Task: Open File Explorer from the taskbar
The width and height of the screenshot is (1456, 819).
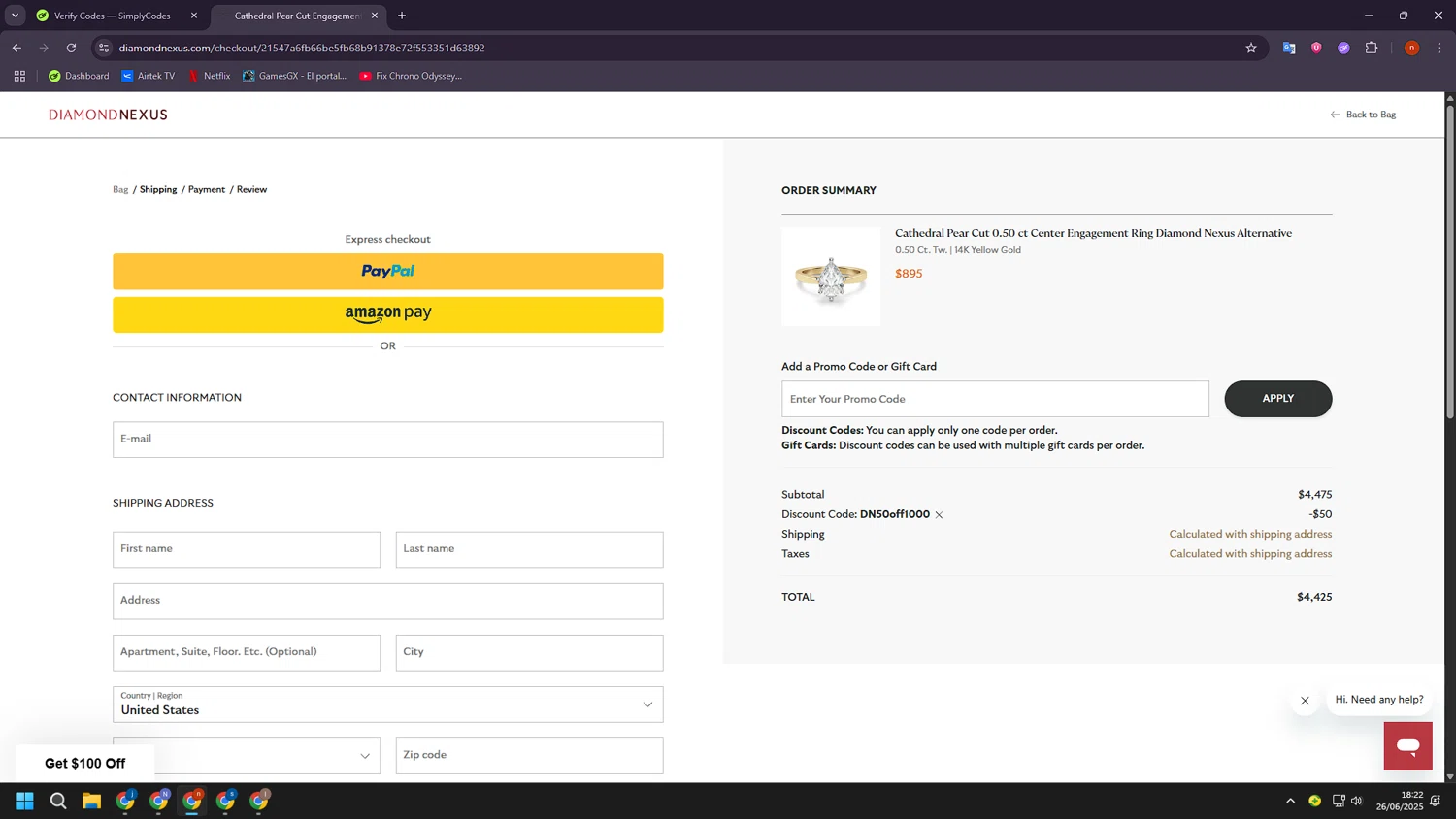Action: point(91,801)
